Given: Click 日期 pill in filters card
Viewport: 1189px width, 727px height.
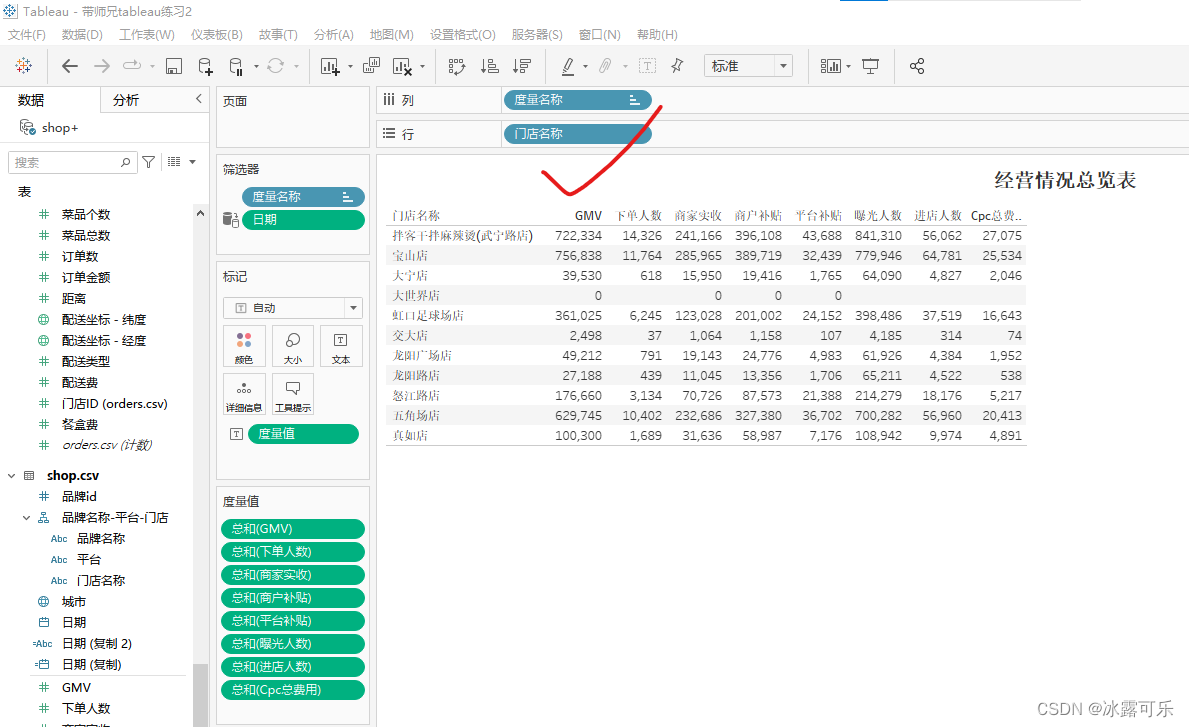Looking at the screenshot, I should (x=303, y=220).
